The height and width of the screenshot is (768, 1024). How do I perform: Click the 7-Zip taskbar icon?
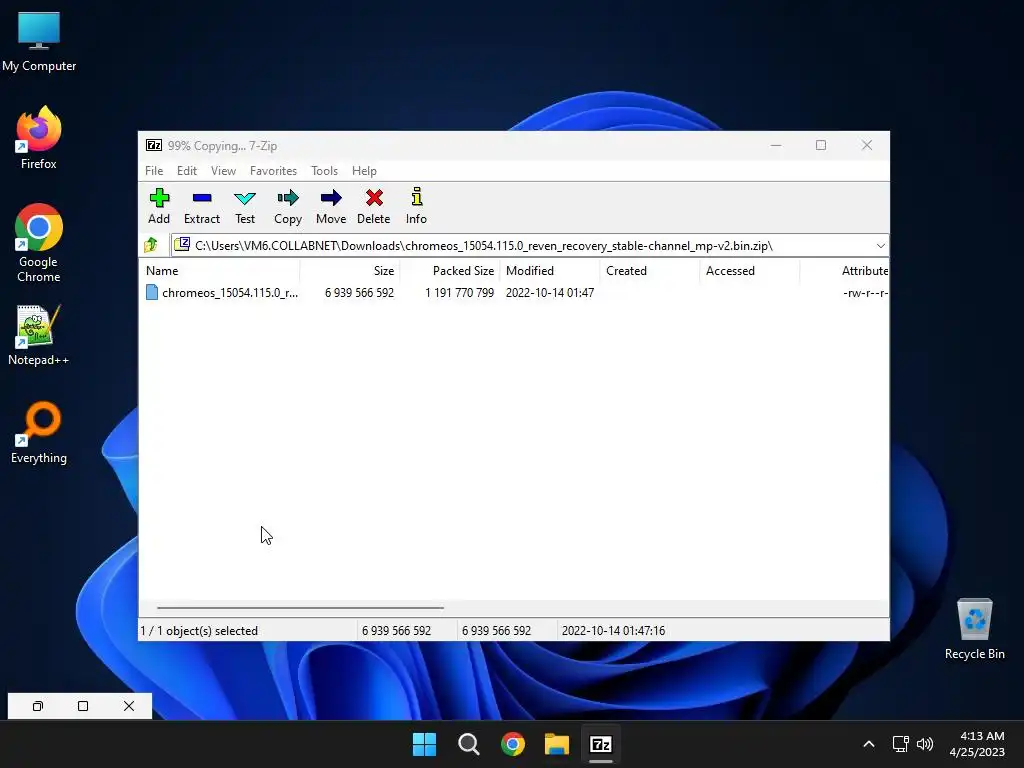pos(601,744)
